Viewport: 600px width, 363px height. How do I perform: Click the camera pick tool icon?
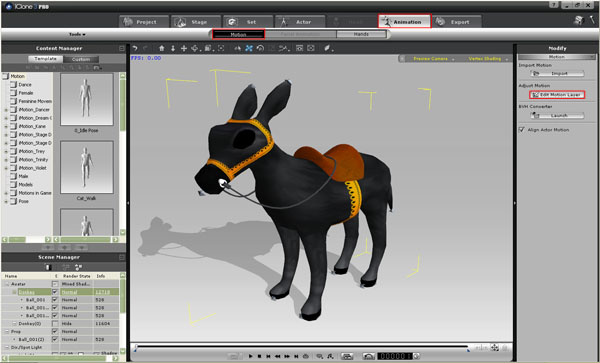tap(238, 48)
